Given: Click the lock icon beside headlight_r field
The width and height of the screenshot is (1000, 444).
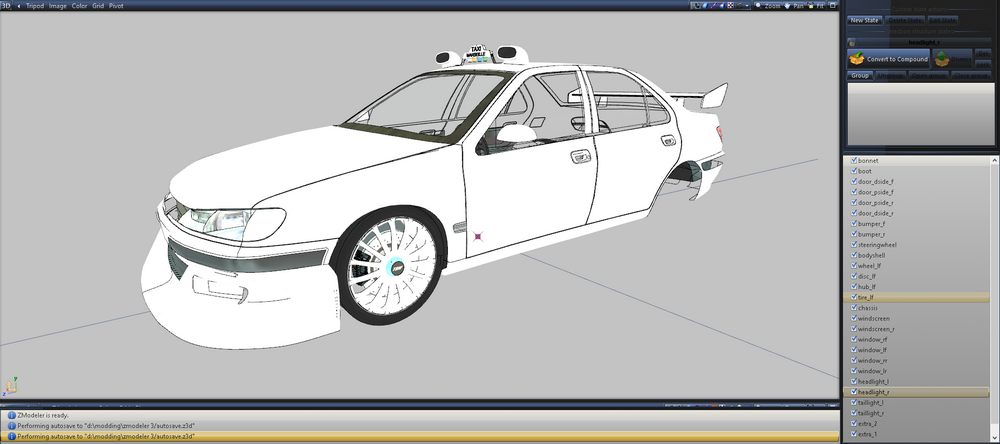Looking at the screenshot, I should pyautogui.click(x=852, y=42).
